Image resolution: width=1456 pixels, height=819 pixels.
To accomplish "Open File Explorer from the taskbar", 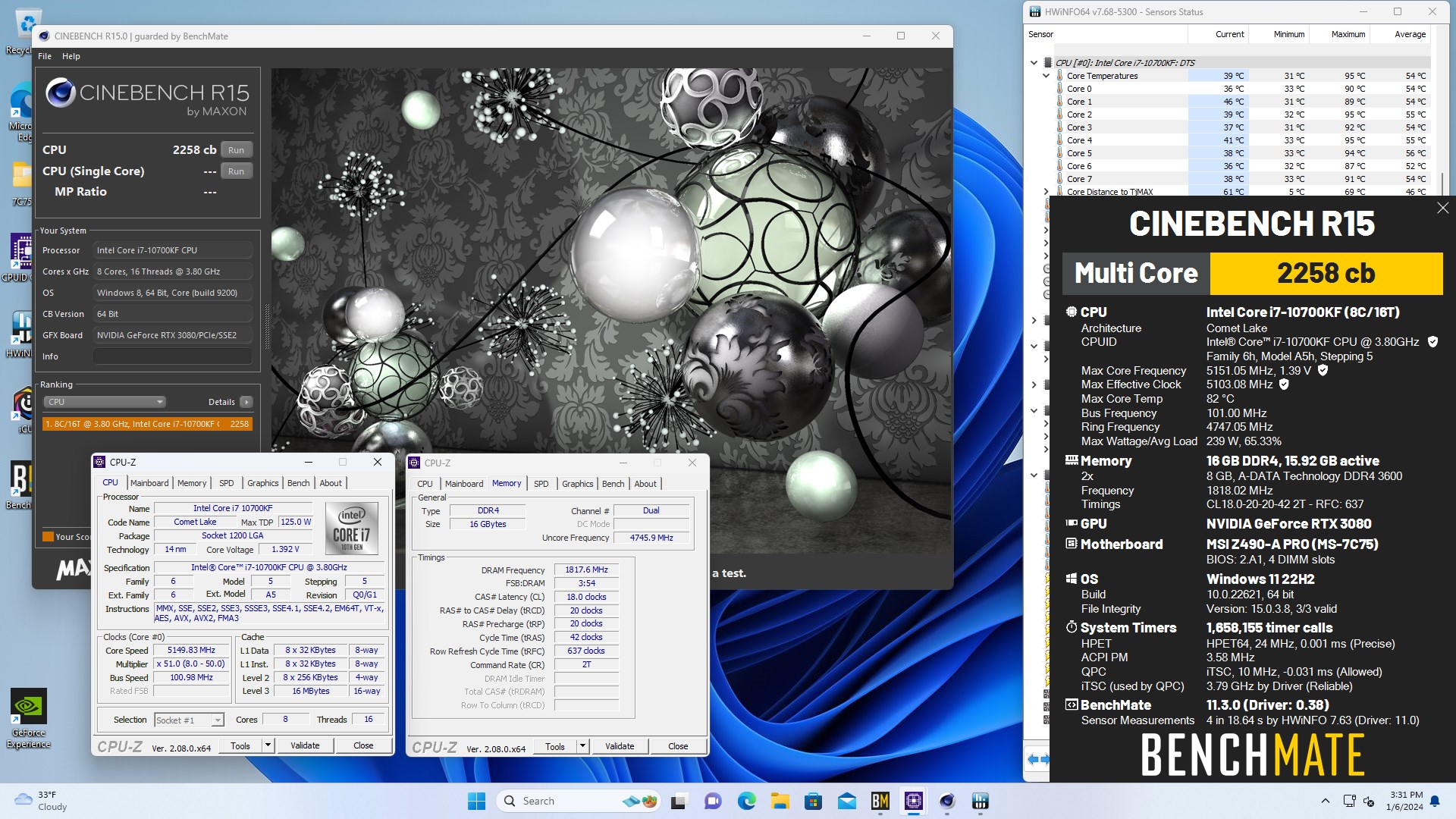I will [x=780, y=801].
